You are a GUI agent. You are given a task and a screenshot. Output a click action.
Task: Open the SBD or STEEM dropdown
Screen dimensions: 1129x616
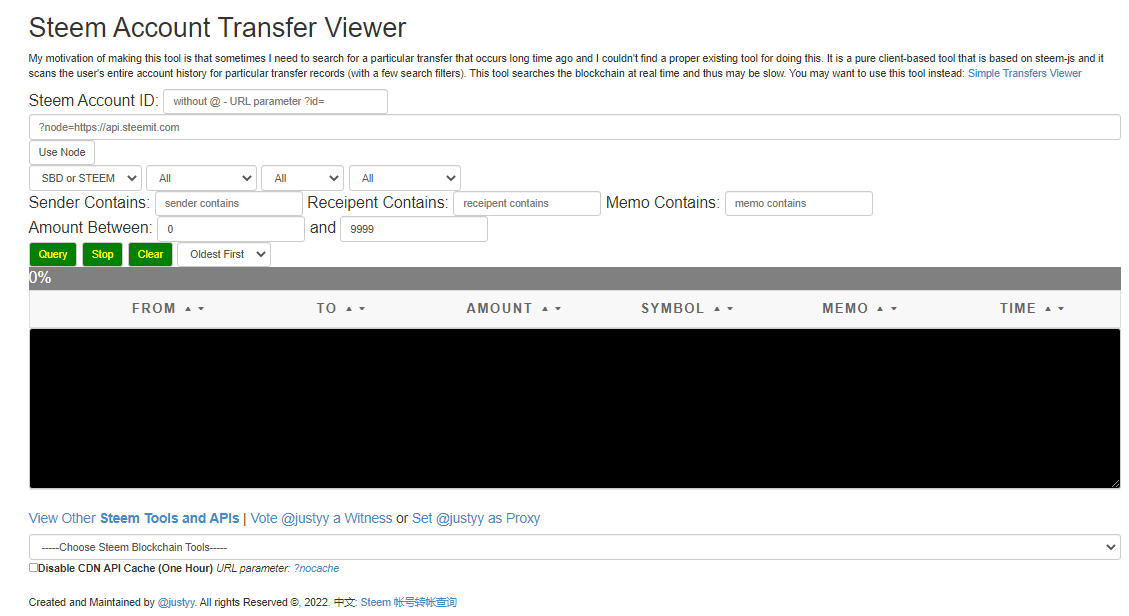pos(85,178)
